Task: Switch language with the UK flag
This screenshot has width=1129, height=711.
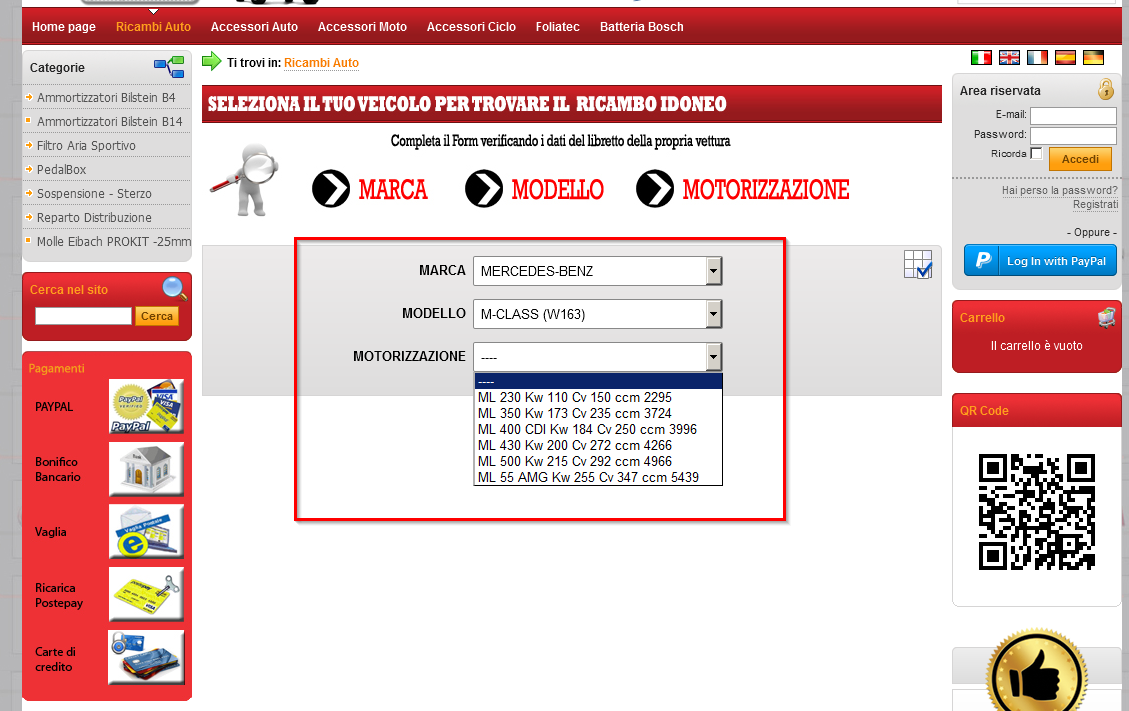Action: tap(1009, 58)
